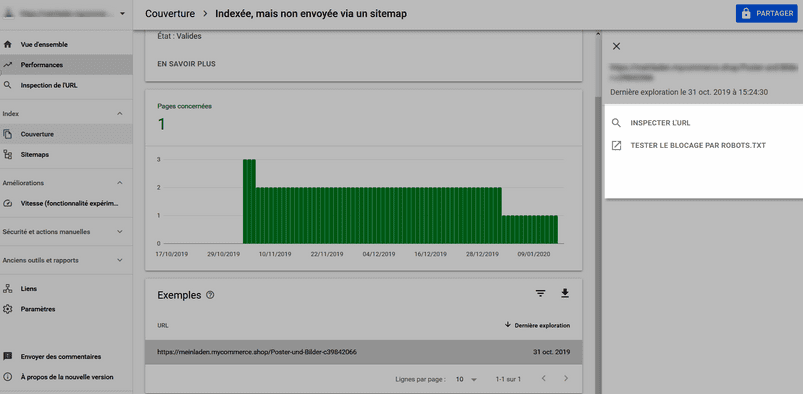
Task: Go to previous page of examples
Action: point(543,379)
